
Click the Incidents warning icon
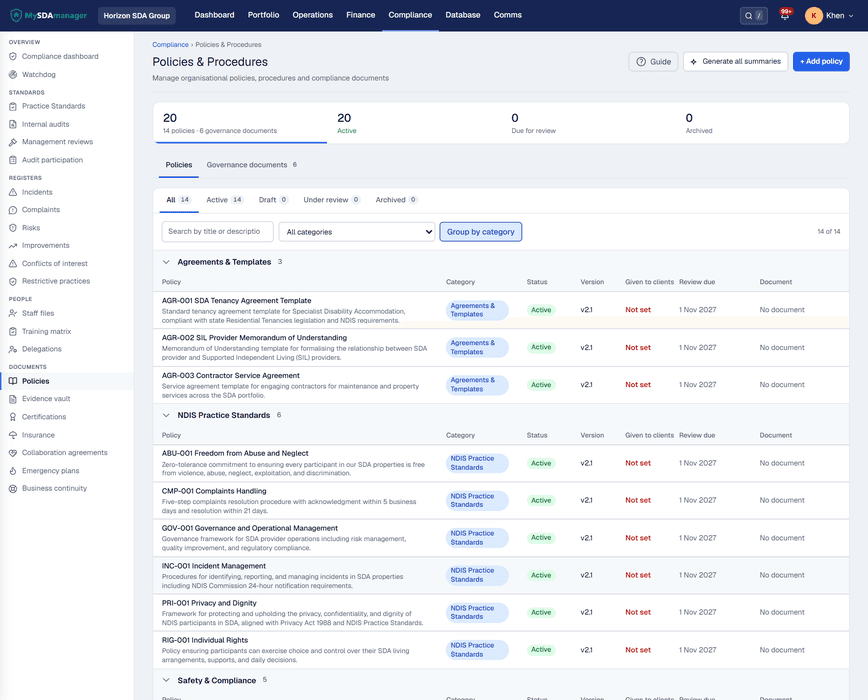[13, 193]
